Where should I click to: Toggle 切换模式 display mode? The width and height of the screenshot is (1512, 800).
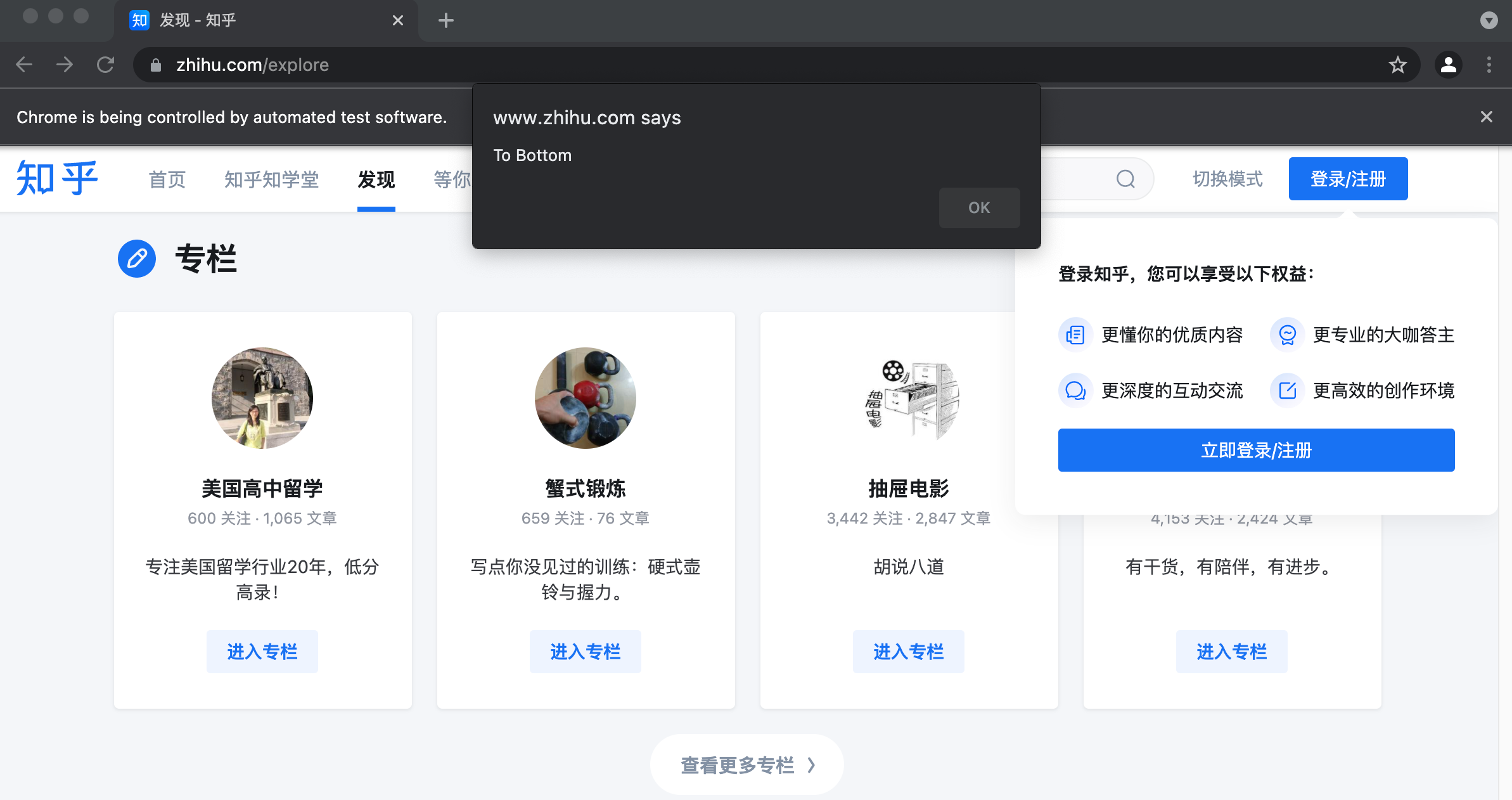1227,179
